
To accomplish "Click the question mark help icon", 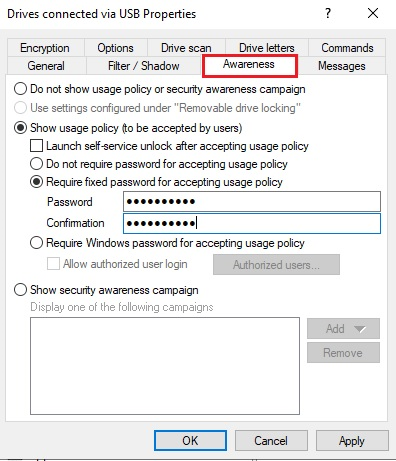I will pyautogui.click(x=328, y=13).
